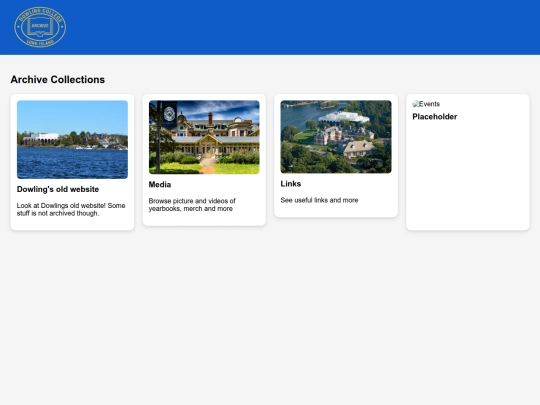Image resolution: width=540 pixels, height=405 pixels.
Task: Open the Dowling's old website title
Action: [58, 189]
